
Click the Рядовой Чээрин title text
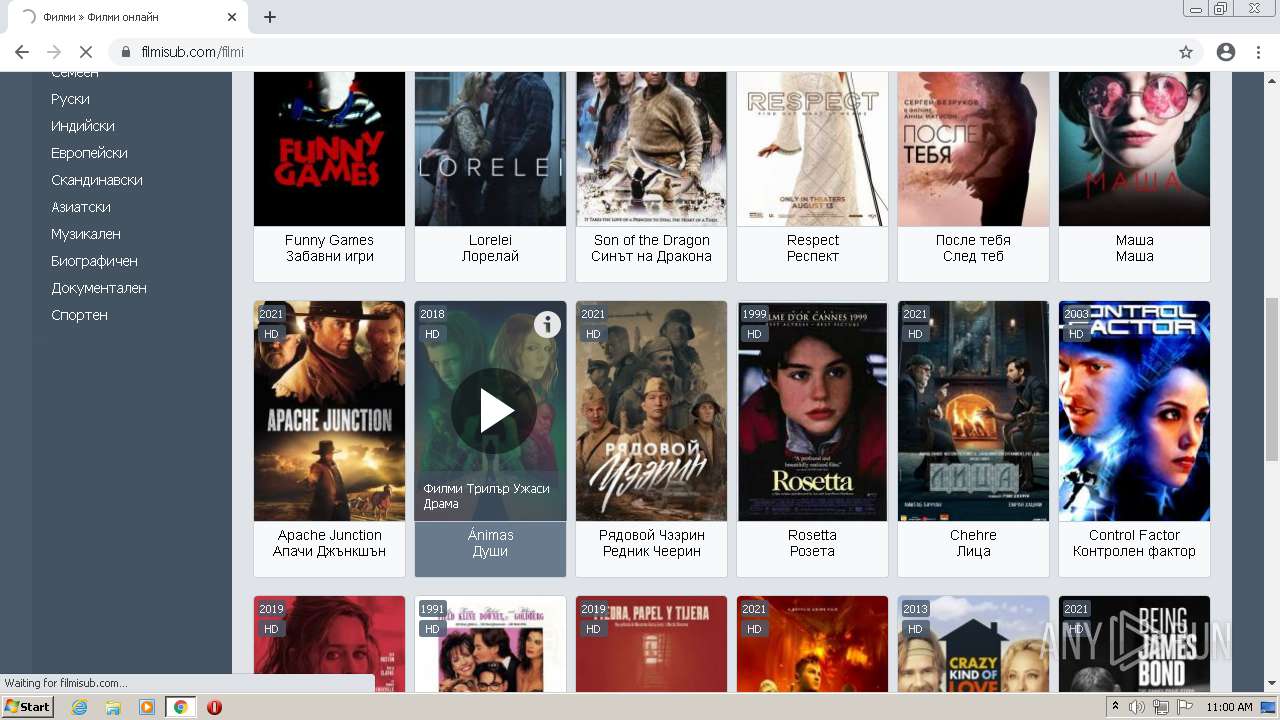[651, 543]
